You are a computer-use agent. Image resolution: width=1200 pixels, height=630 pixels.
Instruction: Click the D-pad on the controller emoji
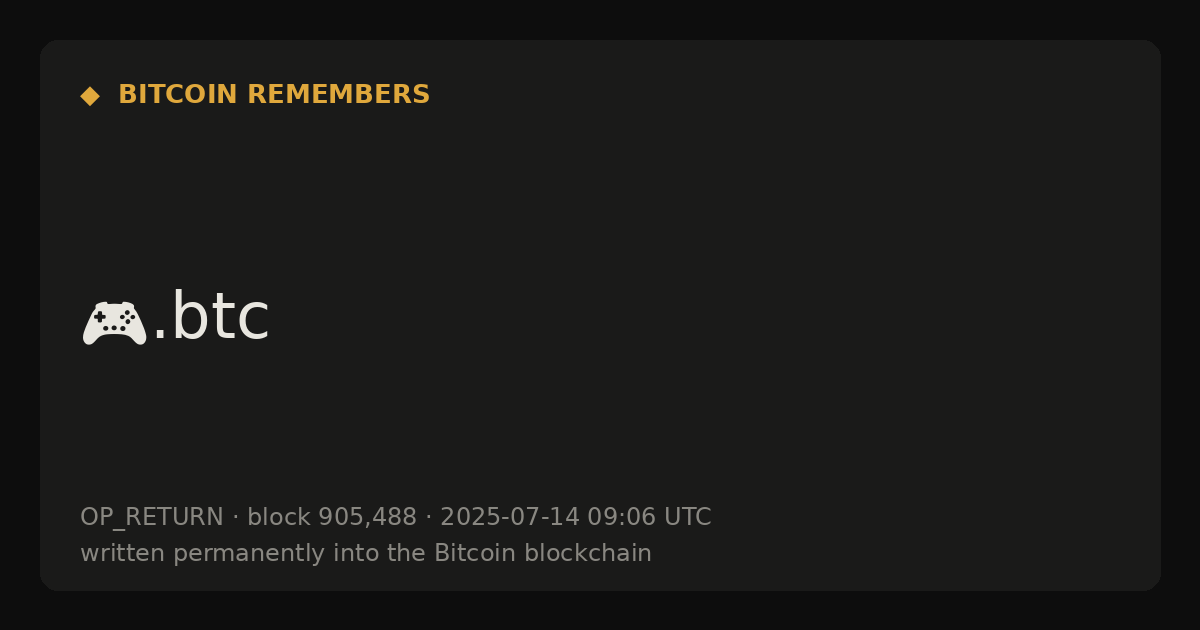100,316
